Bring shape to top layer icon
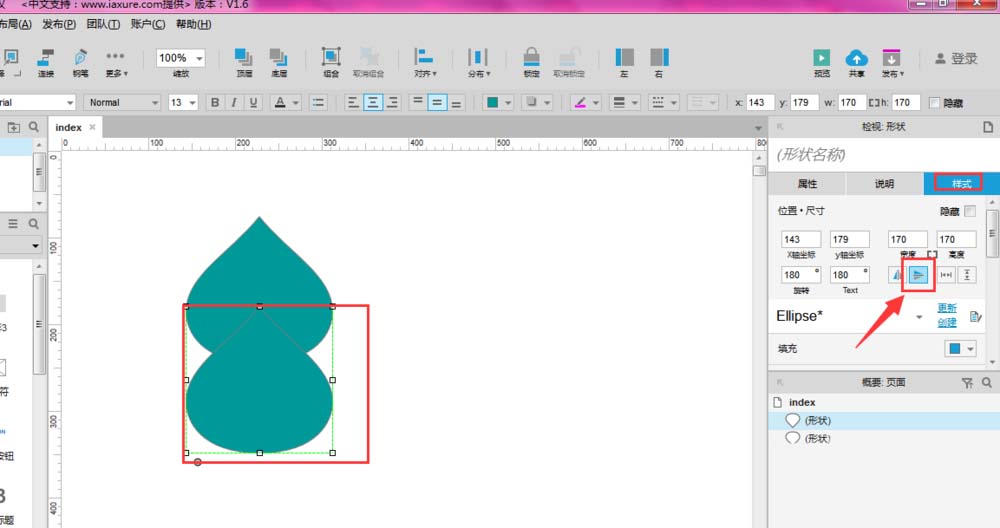The width and height of the screenshot is (1000, 528). pos(244,57)
